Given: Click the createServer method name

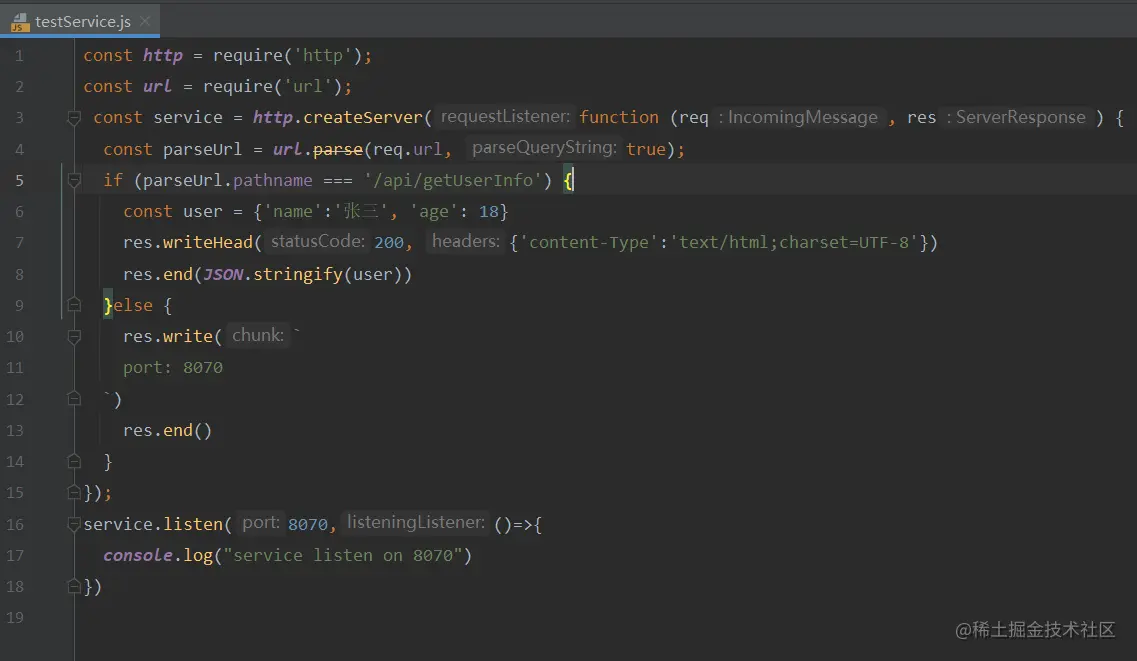Looking at the screenshot, I should coord(363,117).
